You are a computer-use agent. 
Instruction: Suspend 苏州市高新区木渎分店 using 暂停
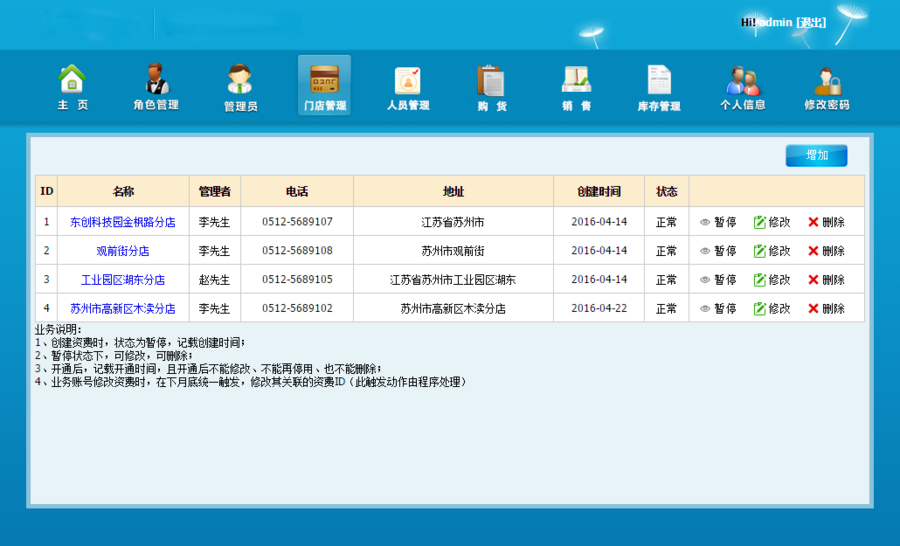[x=719, y=309]
